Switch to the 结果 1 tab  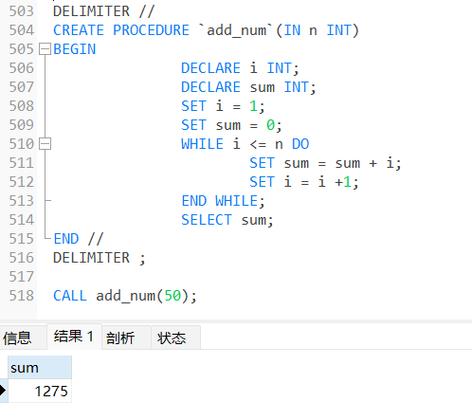pyautogui.click(x=74, y=336)
